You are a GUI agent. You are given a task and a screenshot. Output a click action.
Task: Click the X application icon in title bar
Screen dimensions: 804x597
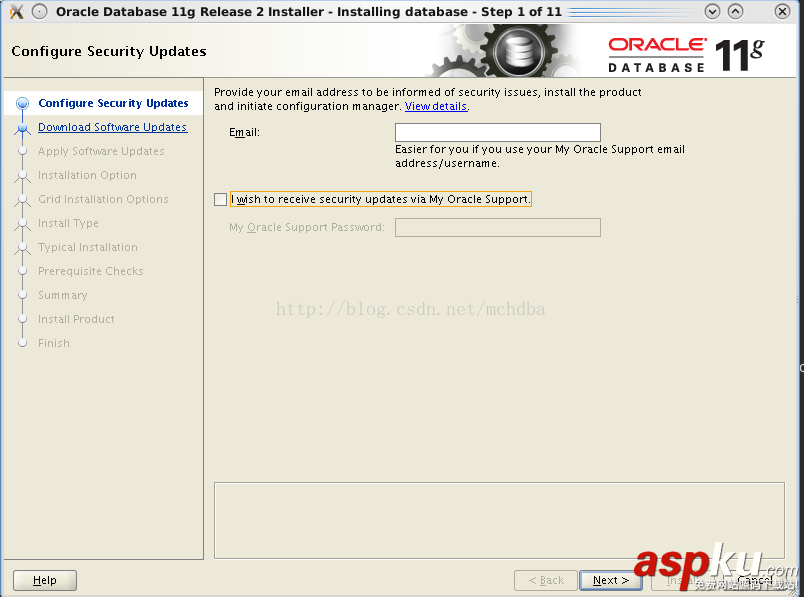click(16, 11)
